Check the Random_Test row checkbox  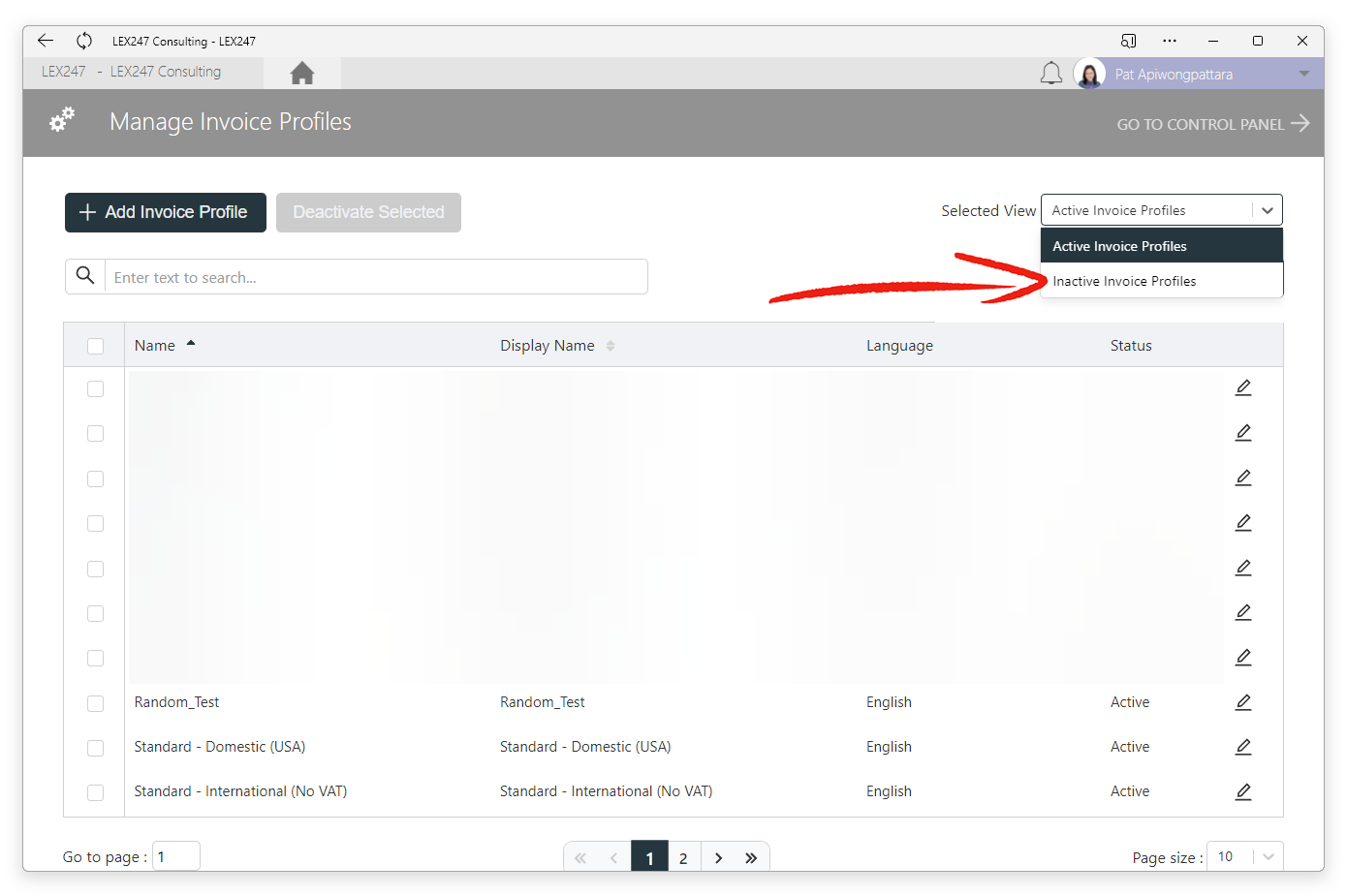[x=95, y=703]
